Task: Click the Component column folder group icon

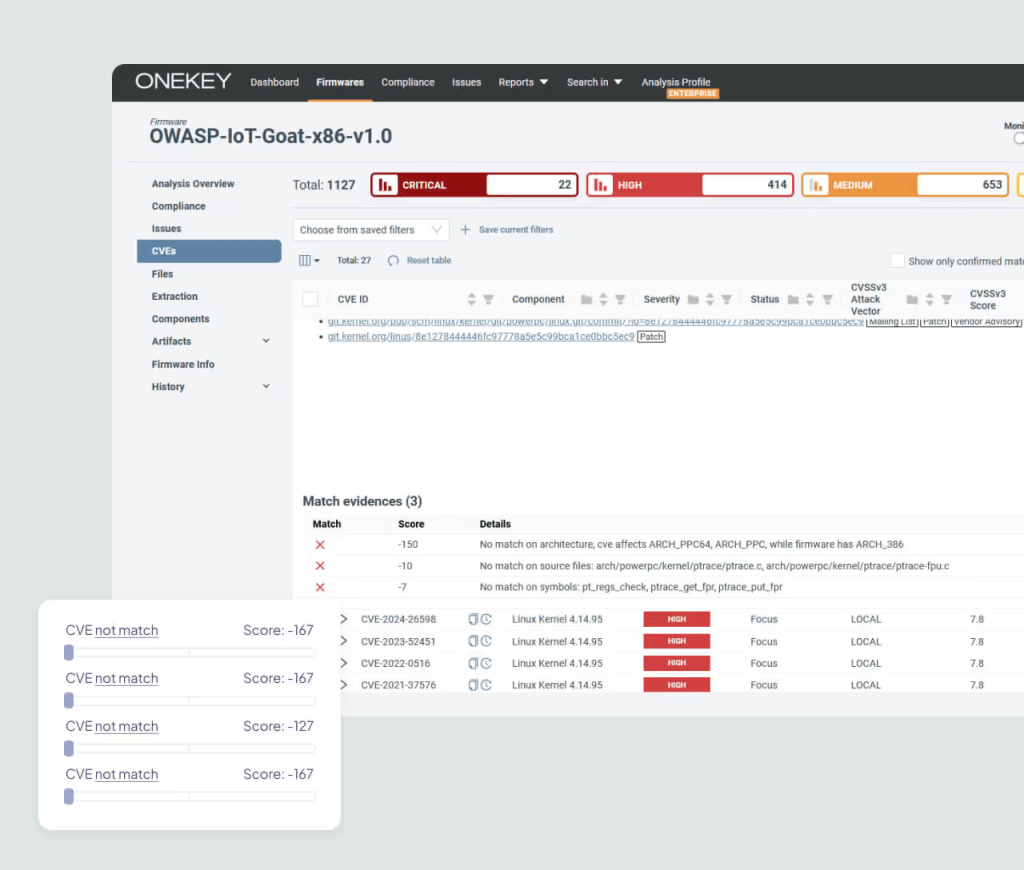Action: pos(586,299)
